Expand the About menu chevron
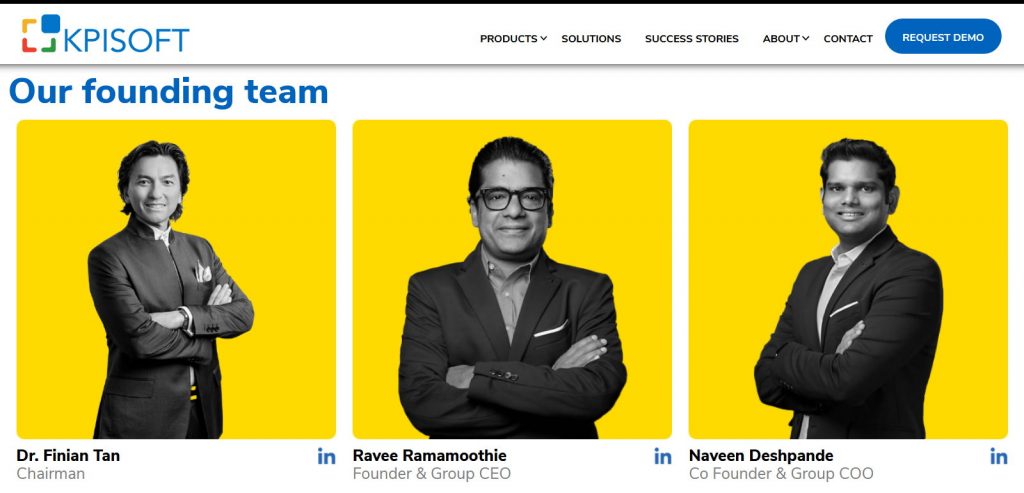Image resolution: width=1024 pixels, height=493 pixels. pos(806,39)
